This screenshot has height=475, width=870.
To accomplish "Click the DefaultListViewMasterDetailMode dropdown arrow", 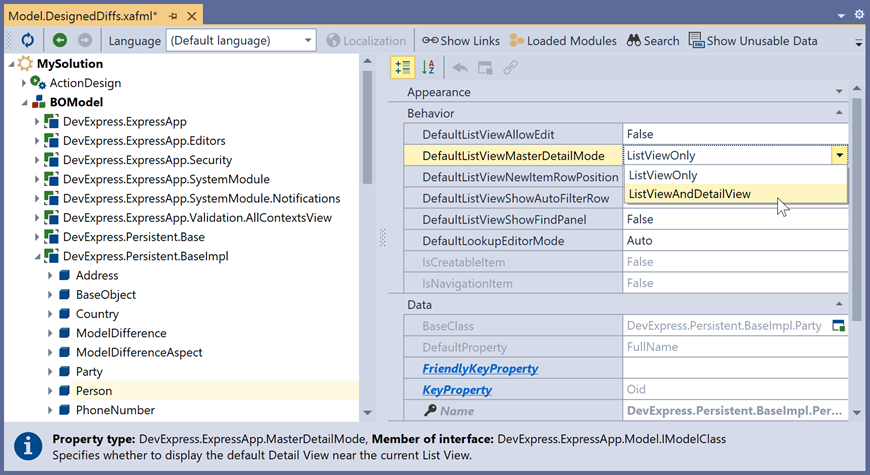I will (x=839, y=155).
